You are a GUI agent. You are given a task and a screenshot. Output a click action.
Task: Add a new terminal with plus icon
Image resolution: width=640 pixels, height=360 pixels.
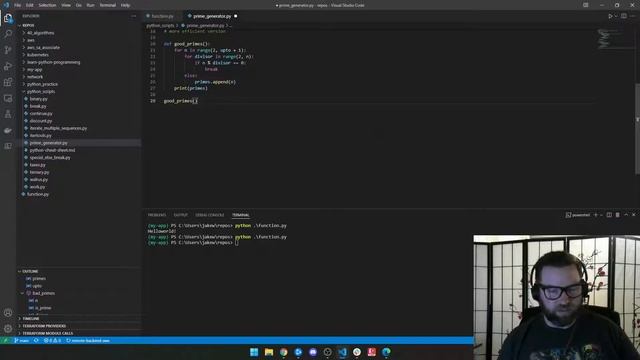[x=596, y=215]
